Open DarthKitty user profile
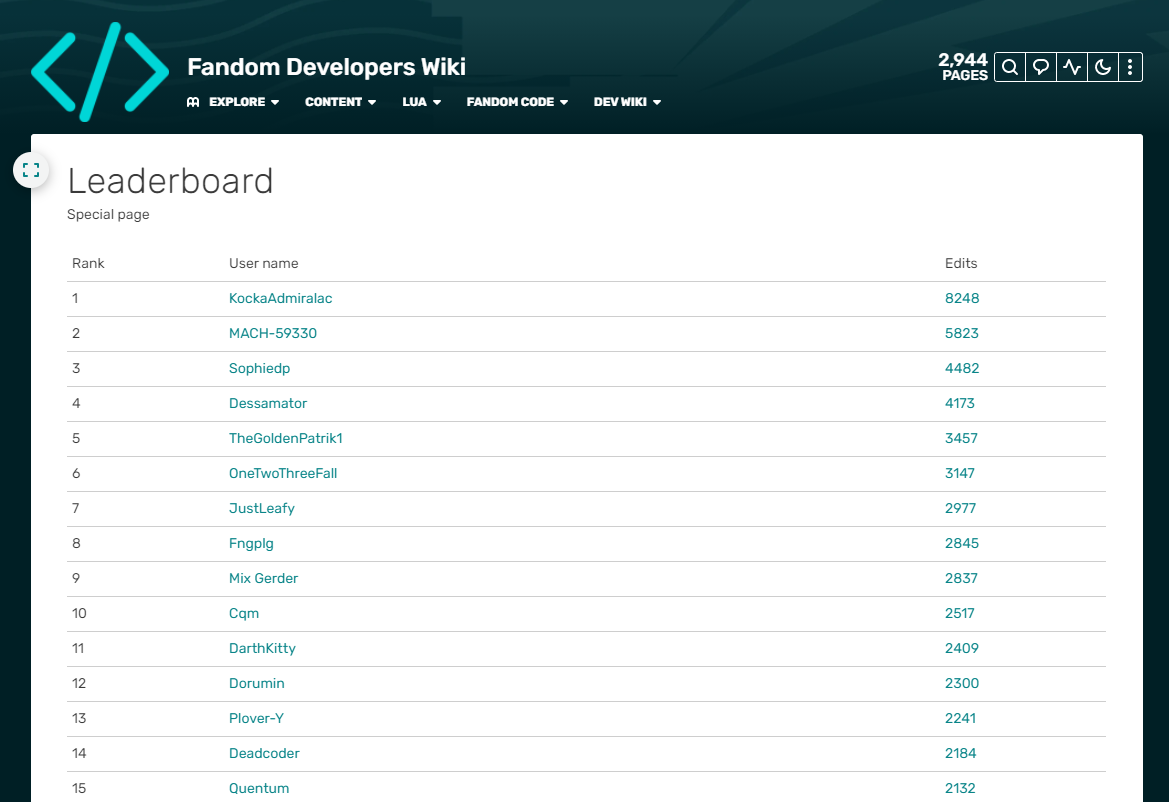Image resolution: width=1169 pixels, height=802 pixels. [x=262, y=648]
